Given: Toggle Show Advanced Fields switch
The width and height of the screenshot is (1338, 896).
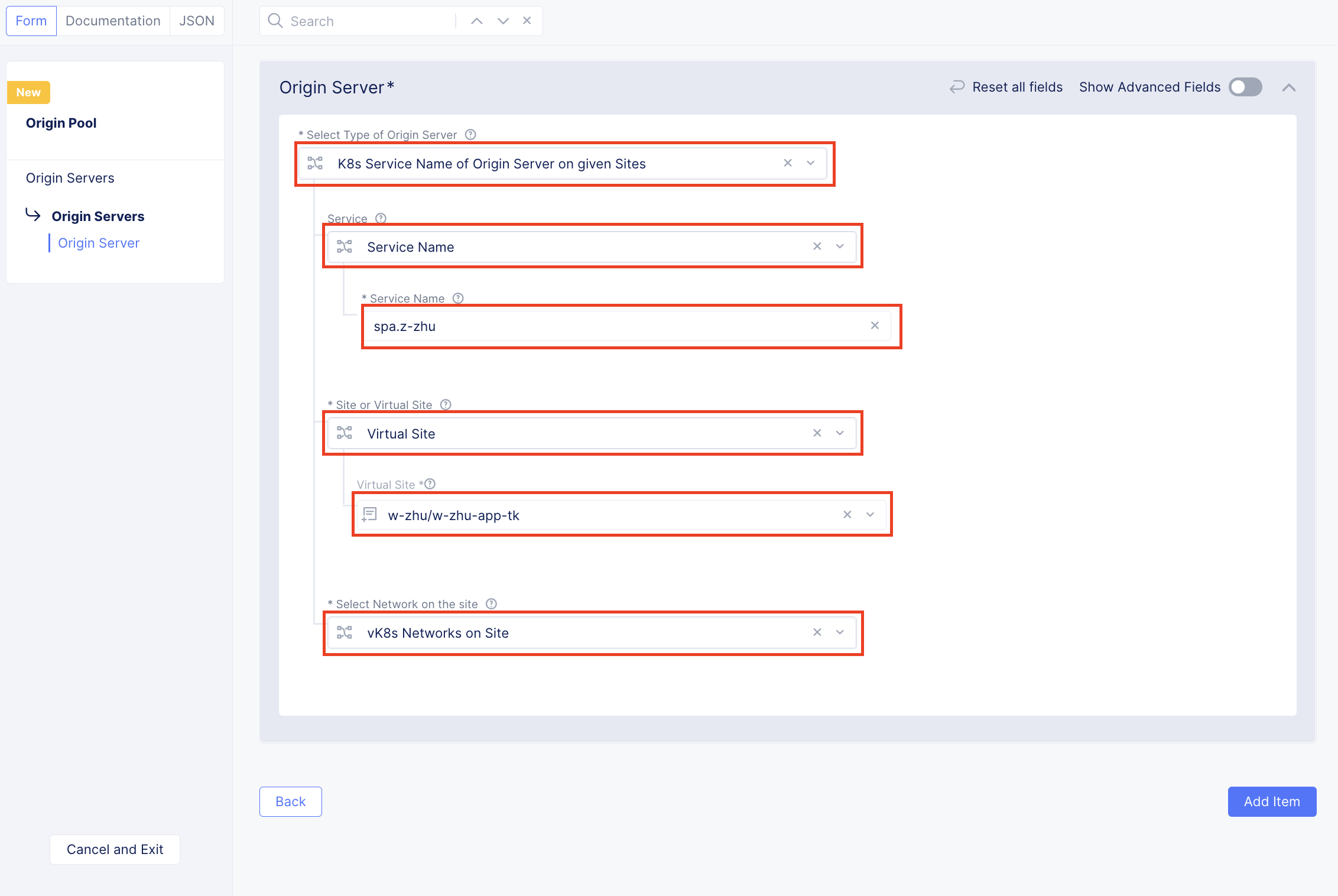Looking at the screenshot, I should coord(1245,87).
